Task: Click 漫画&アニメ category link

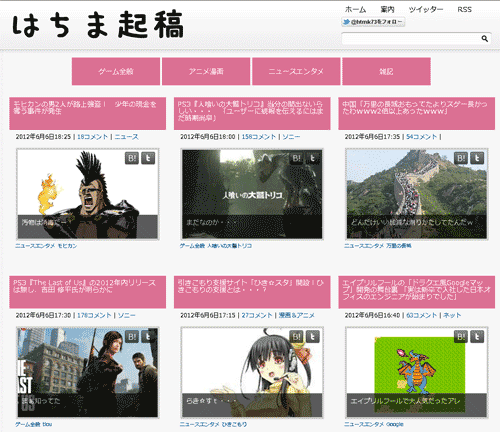Action: (x=297, y=315)
